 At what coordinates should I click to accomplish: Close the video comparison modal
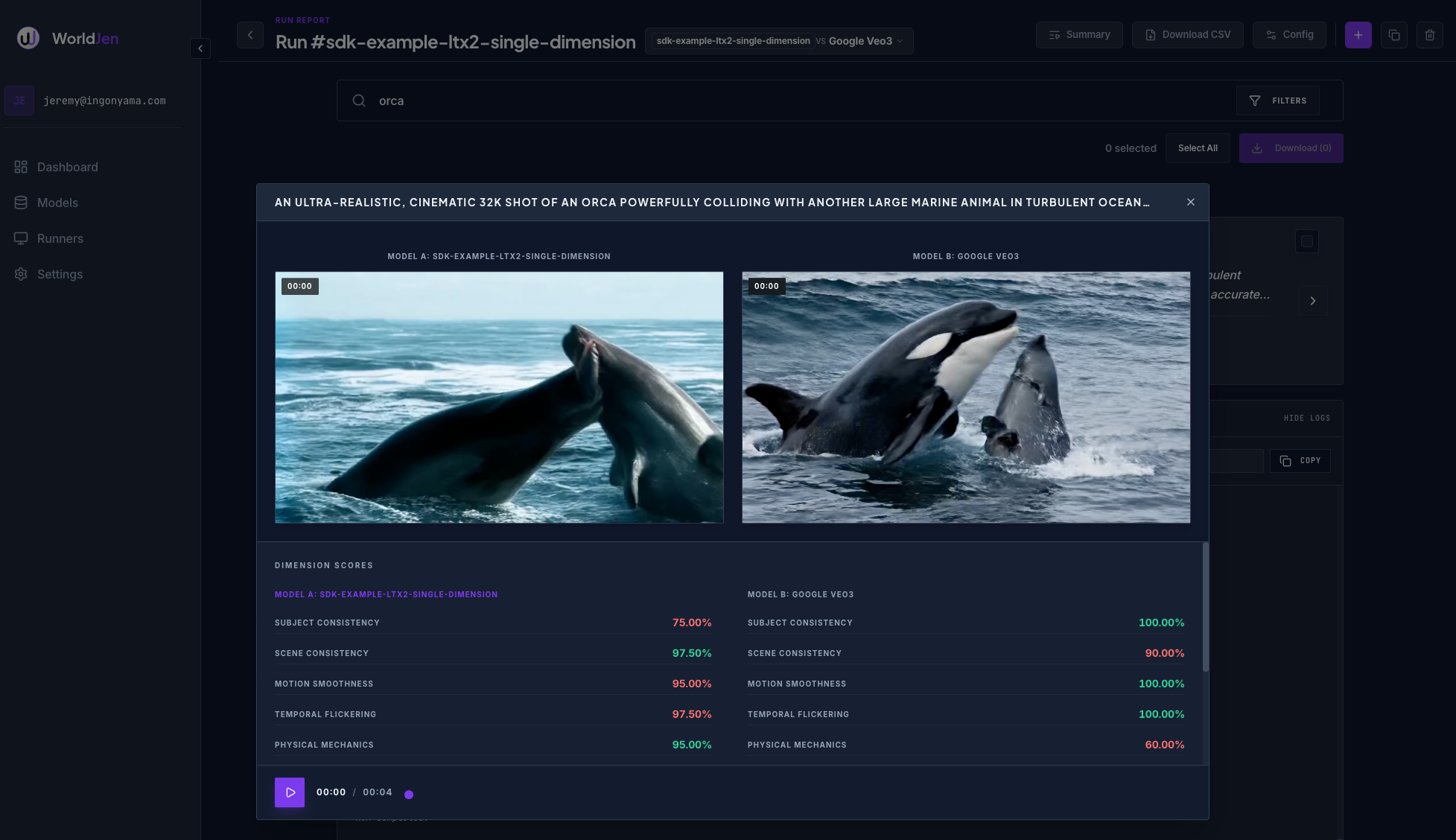[1190, 203]
